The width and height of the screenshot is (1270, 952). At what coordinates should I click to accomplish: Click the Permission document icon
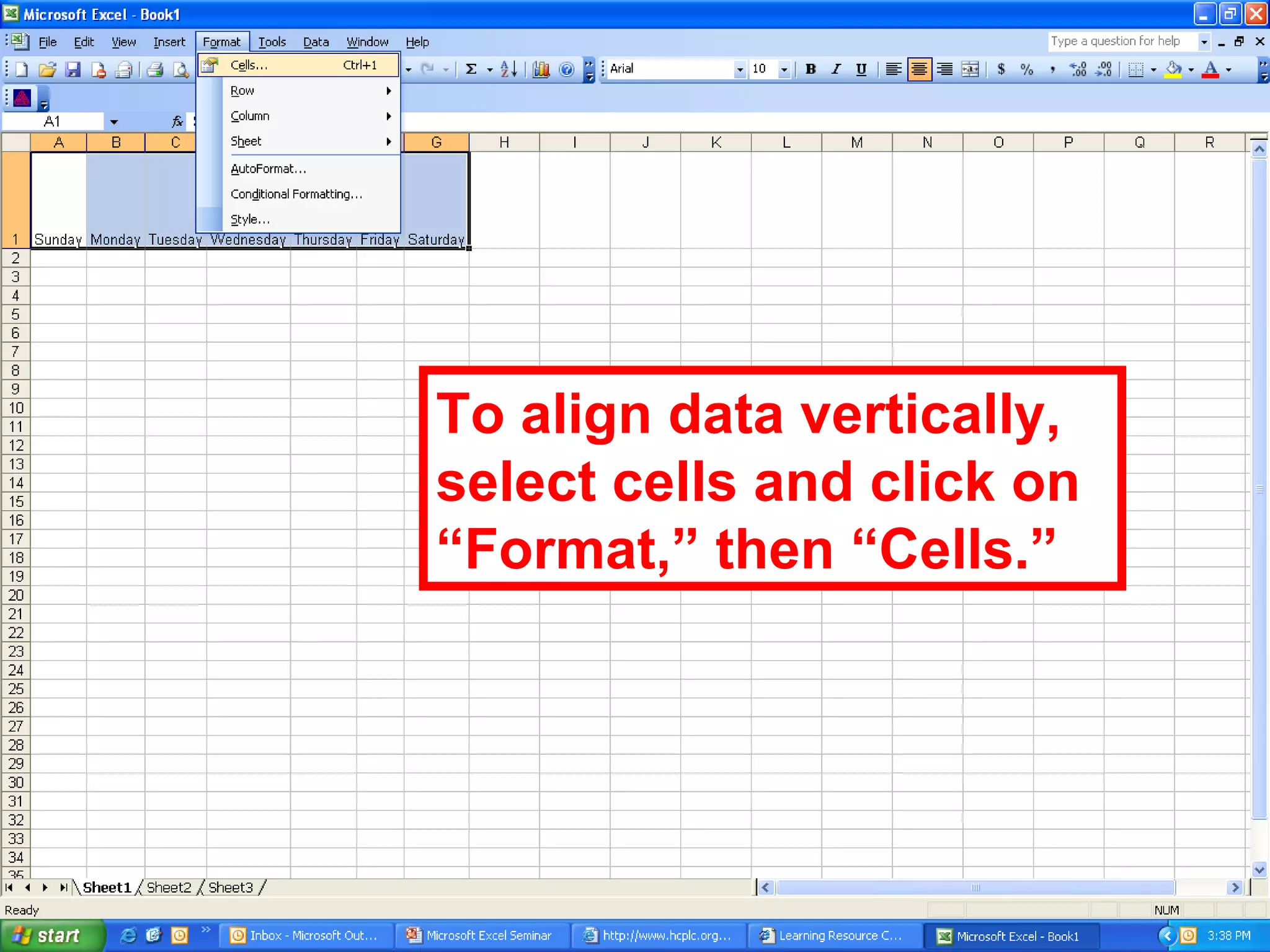click(98, 69)
